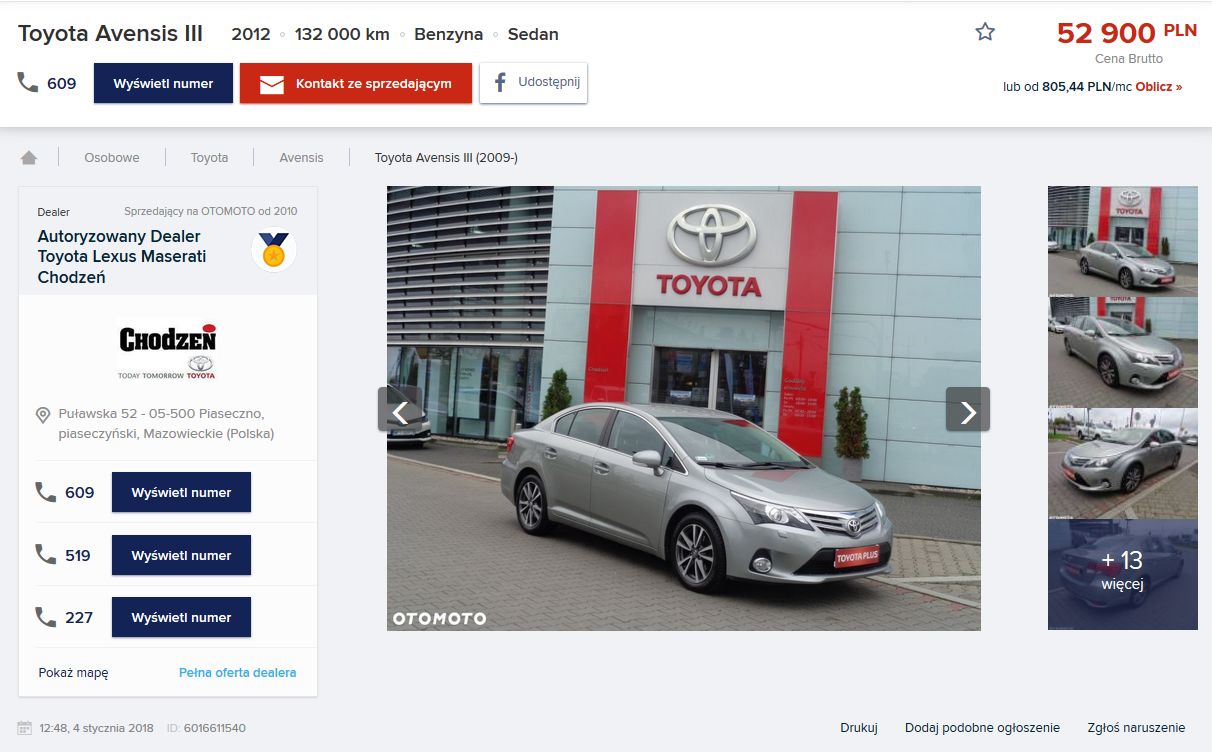Show the previous car photo

pyautogui.click(x=400, y=409)
